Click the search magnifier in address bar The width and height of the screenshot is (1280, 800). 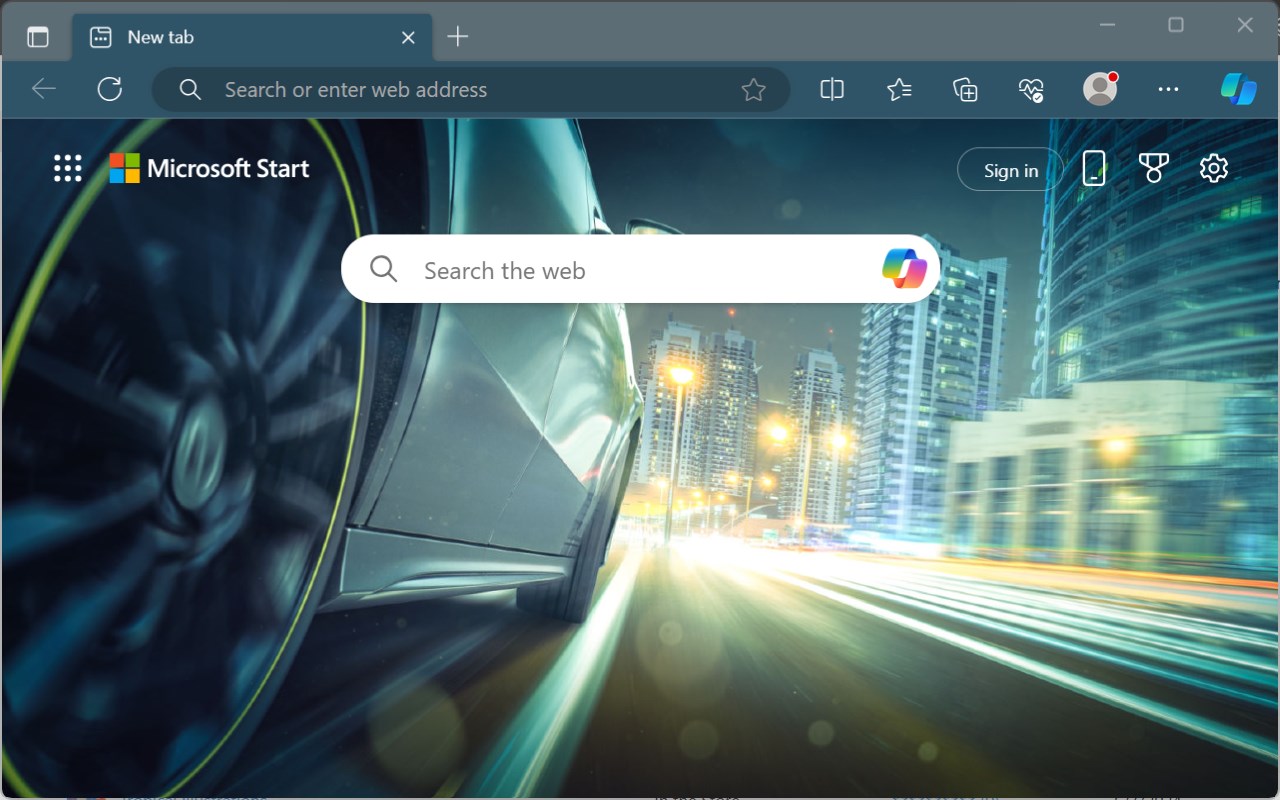click(190, 90)
